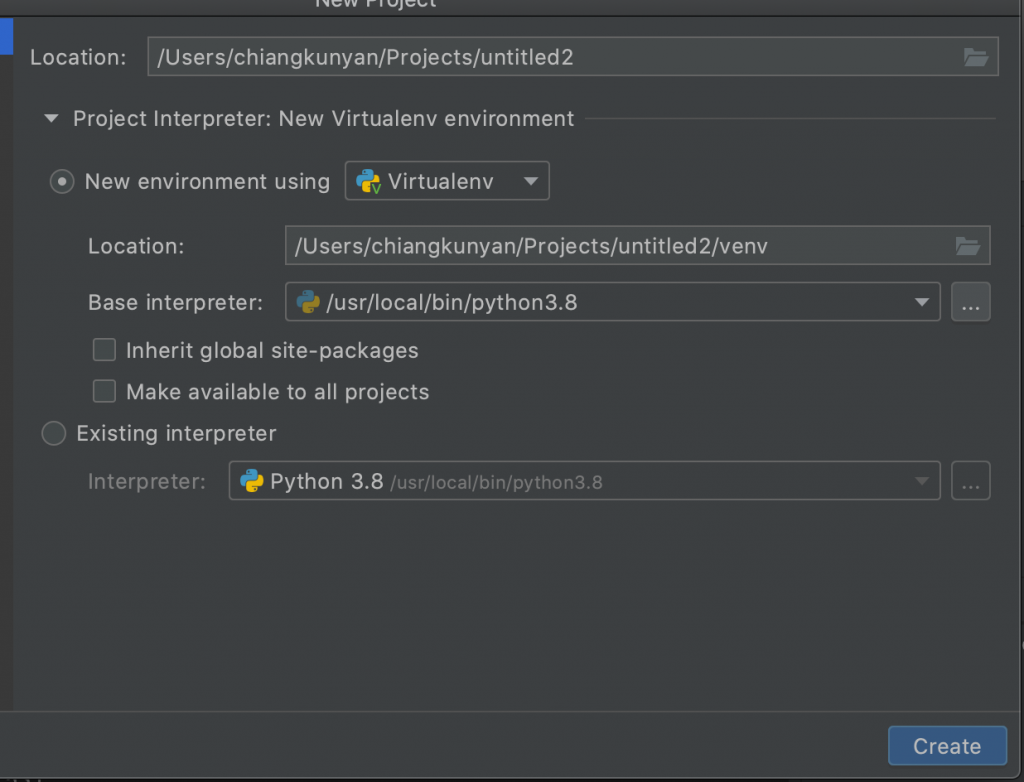Click folder browse icon in project Location field
Image resolution: width=1024 pixels, height=782 pixels.
click(x=976, y=57)
